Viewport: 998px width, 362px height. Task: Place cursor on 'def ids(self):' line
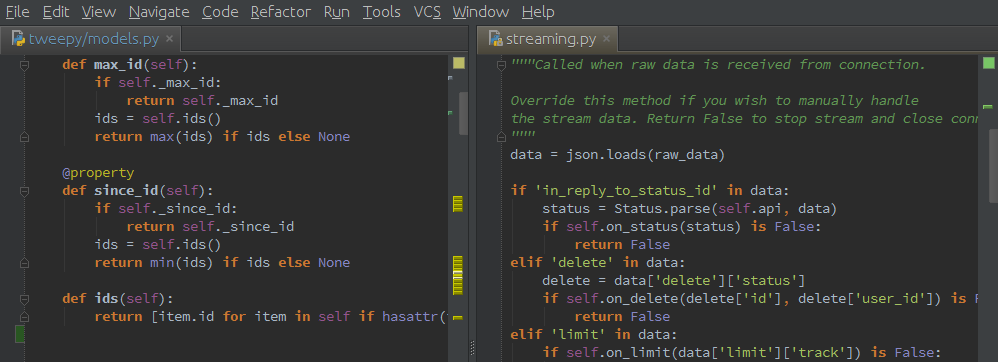click(118, 298)
